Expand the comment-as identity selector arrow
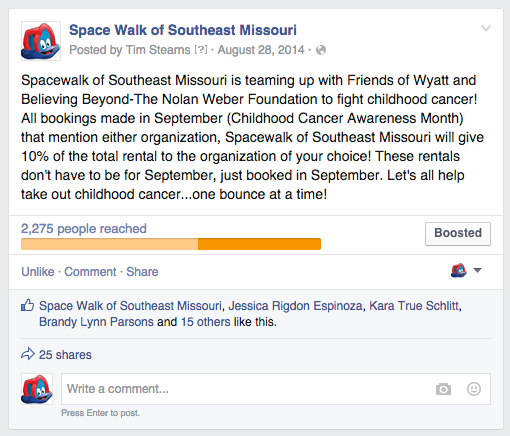Viewport: 510px width, 436px height. (x=477, y=270)
